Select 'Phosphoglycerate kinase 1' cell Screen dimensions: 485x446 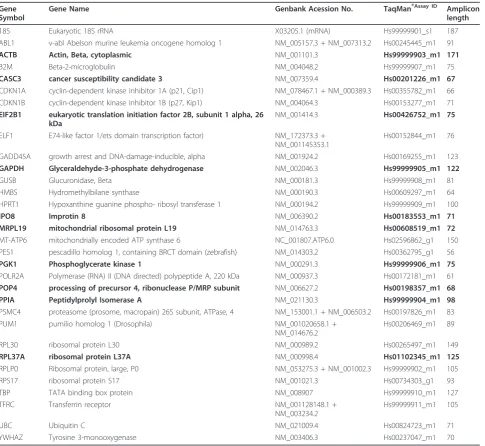pos(95,264)
